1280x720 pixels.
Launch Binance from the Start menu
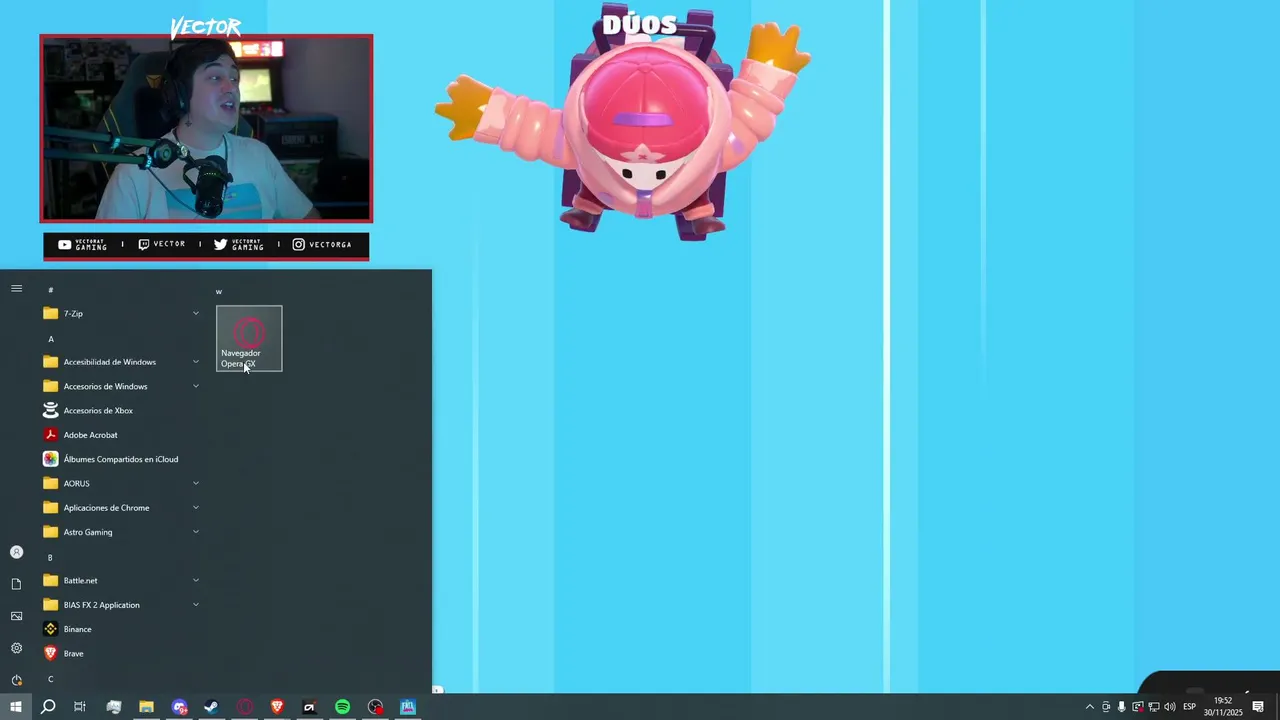coord(120,629)
